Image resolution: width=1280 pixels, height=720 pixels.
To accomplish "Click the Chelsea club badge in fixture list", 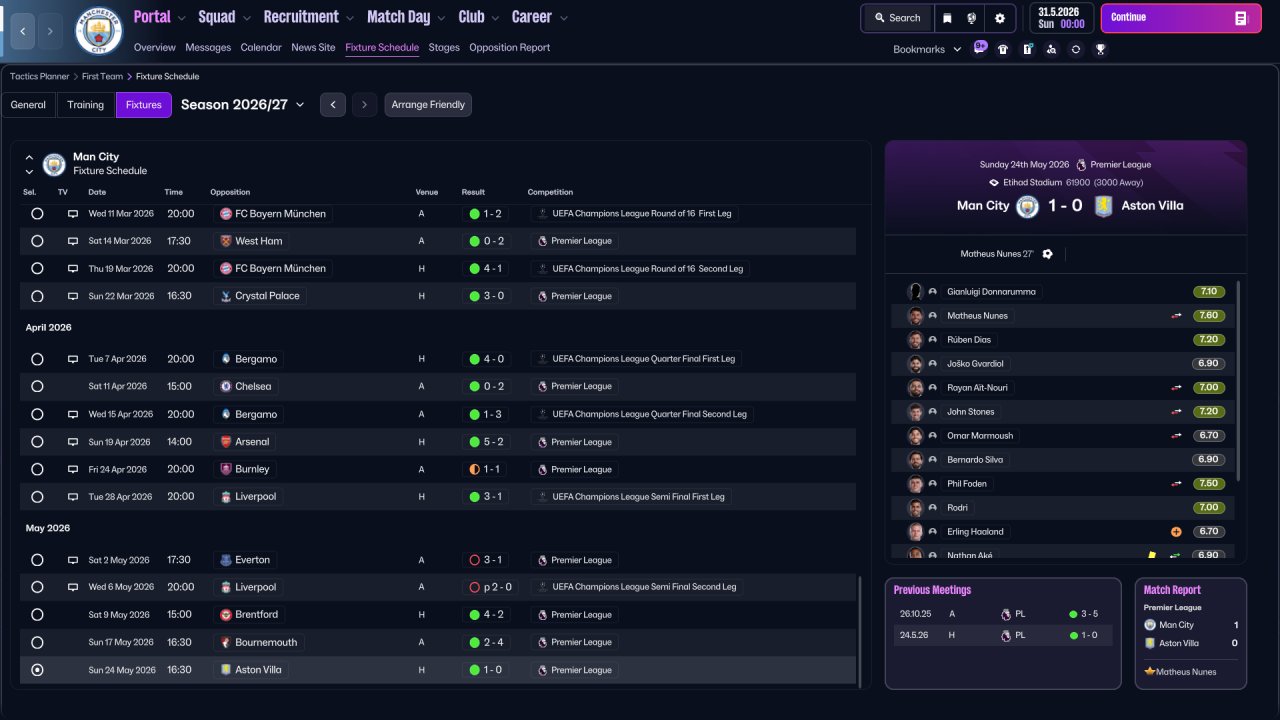I will [x=226, y=386].
